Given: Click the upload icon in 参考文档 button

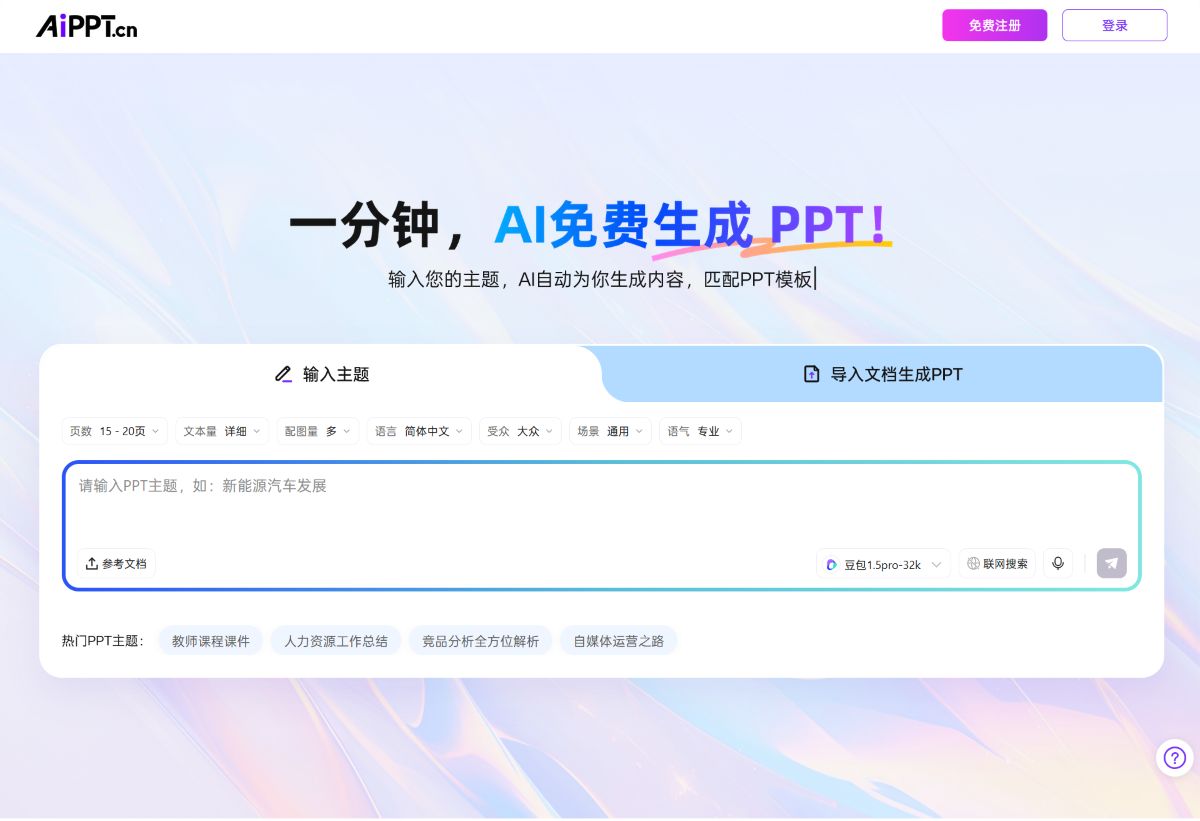Looking at the screenshot, I should (x=92, y=564).
